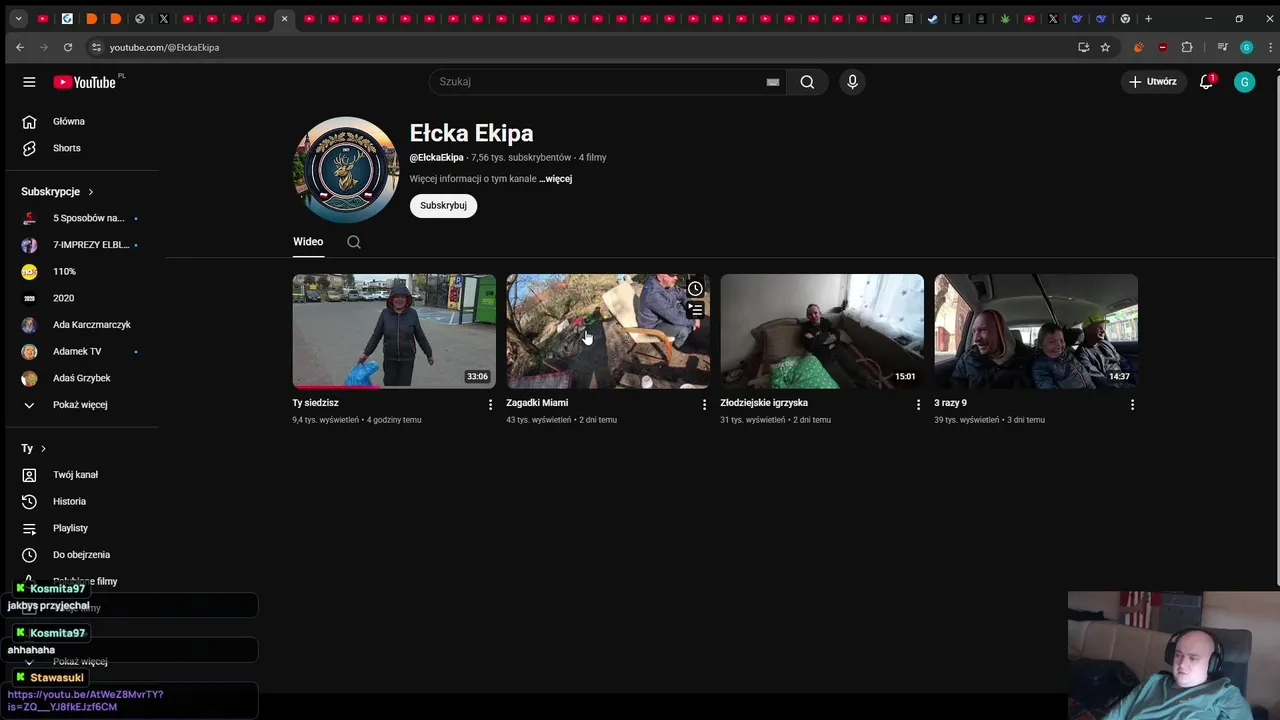This screenshot has width=1280, height=720.
Task: Open more options for Ty siedzisz
Action: click(x=490, y=405)
